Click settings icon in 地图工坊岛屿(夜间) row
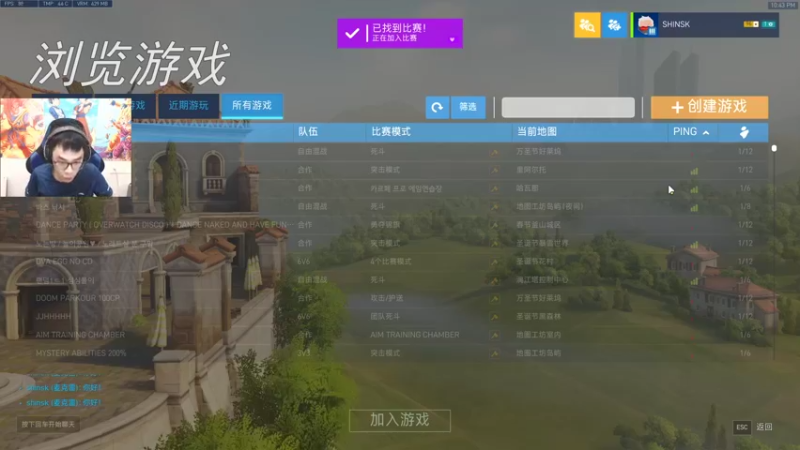Screen dimensions: 800x450 pyautogui.click(x=494, y=207)
